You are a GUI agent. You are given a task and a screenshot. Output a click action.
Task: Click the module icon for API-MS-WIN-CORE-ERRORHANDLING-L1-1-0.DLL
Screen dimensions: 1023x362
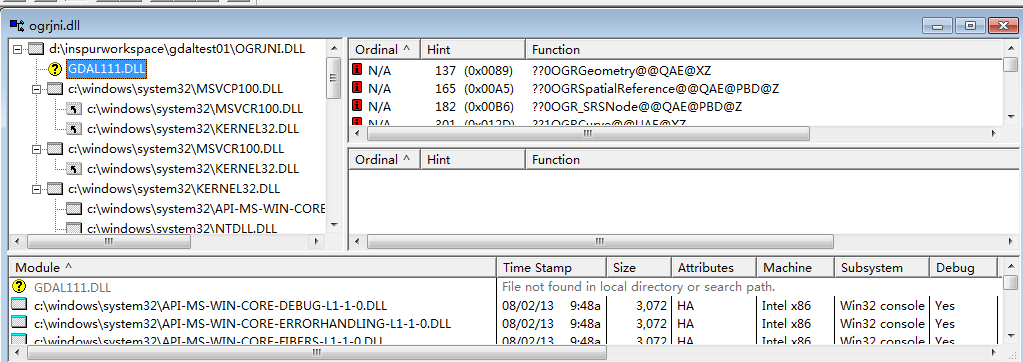coord(20,323)
